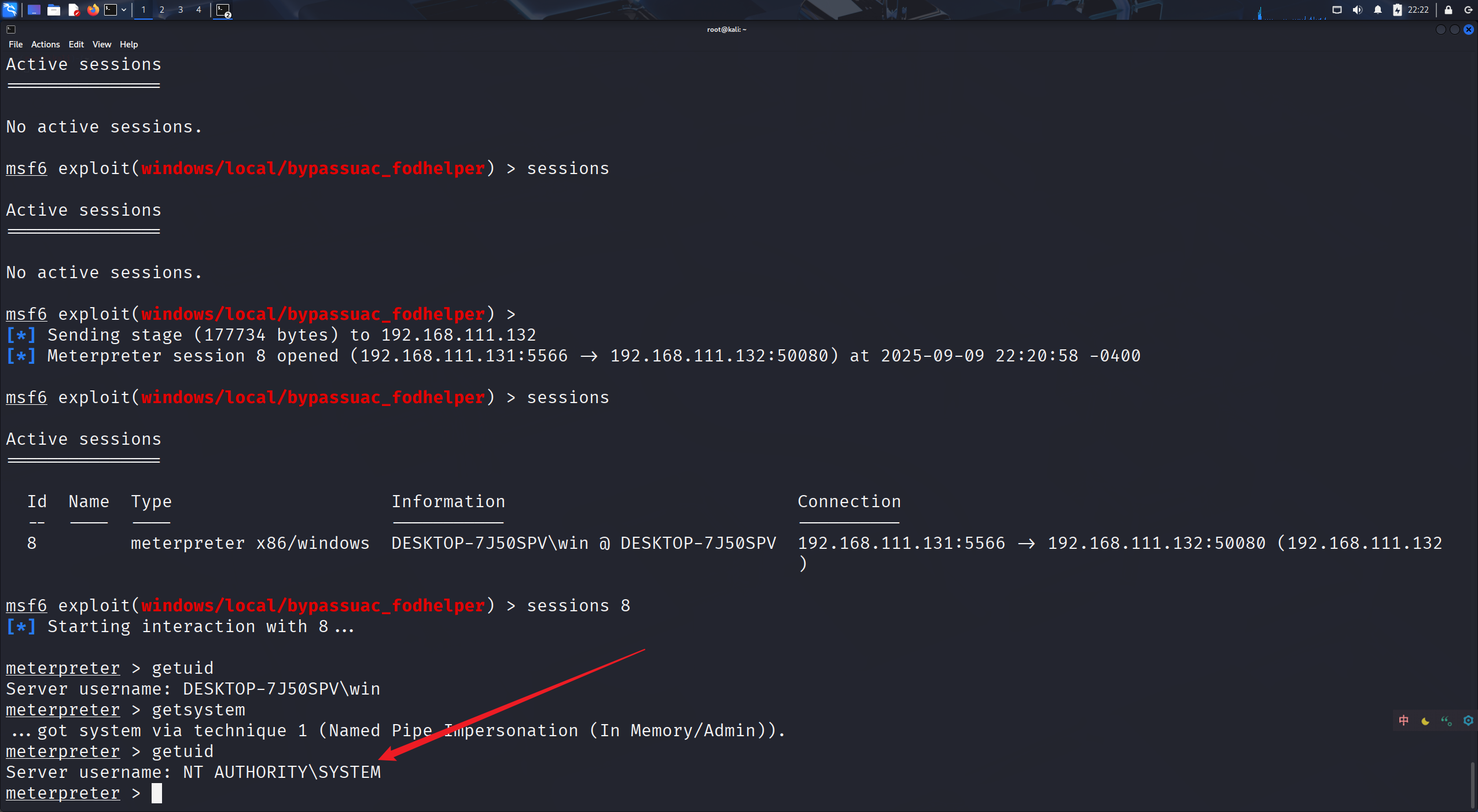Open input method settings gear
This screenshot has height=812, width=1478.
click(1468, 721)
